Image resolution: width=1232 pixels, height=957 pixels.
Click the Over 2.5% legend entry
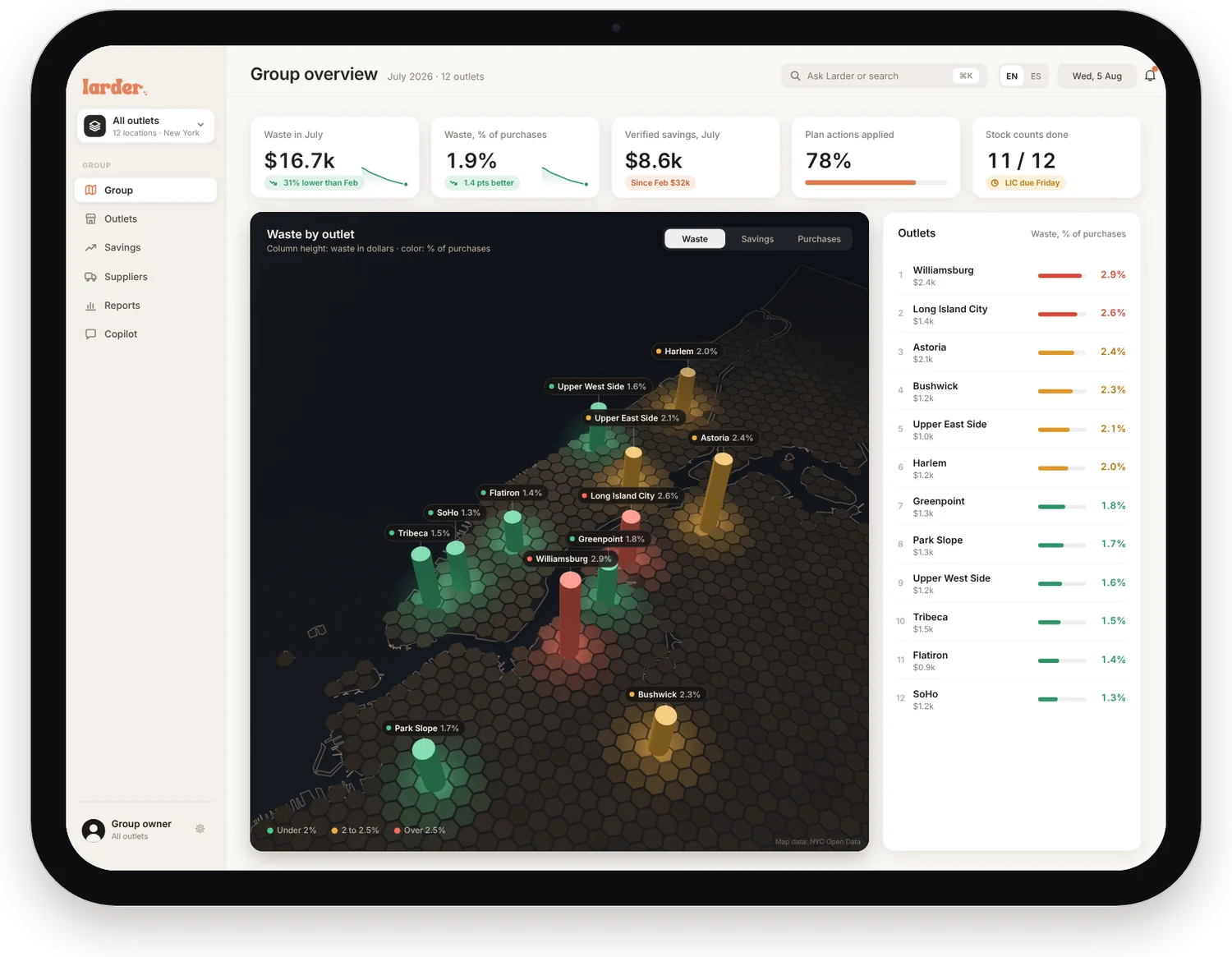pos(420,830)
